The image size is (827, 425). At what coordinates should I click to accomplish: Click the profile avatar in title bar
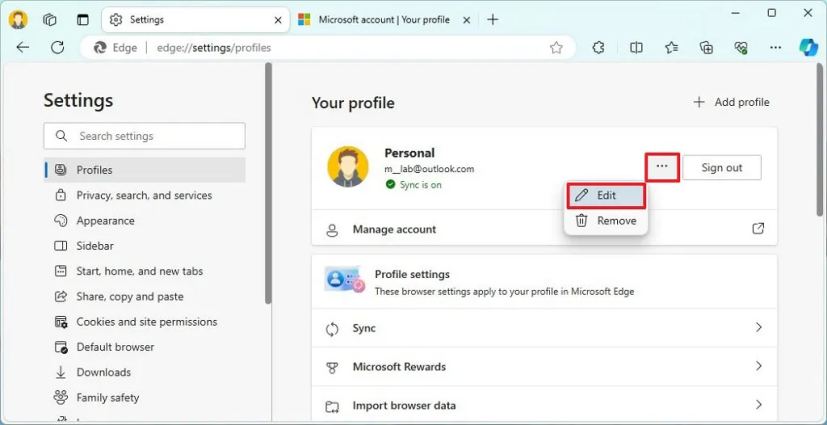click(x=18, y=20)
